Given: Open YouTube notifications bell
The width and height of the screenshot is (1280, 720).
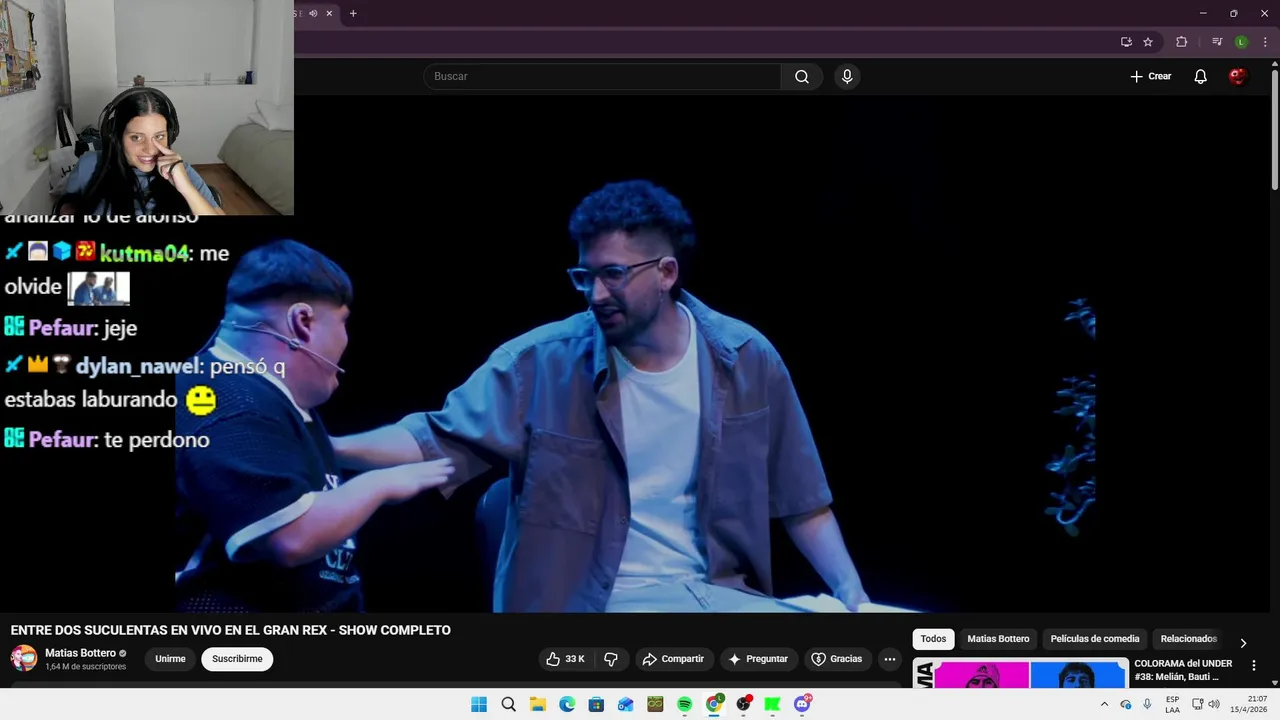Looking at the screenshot, I should point(1201,77).
